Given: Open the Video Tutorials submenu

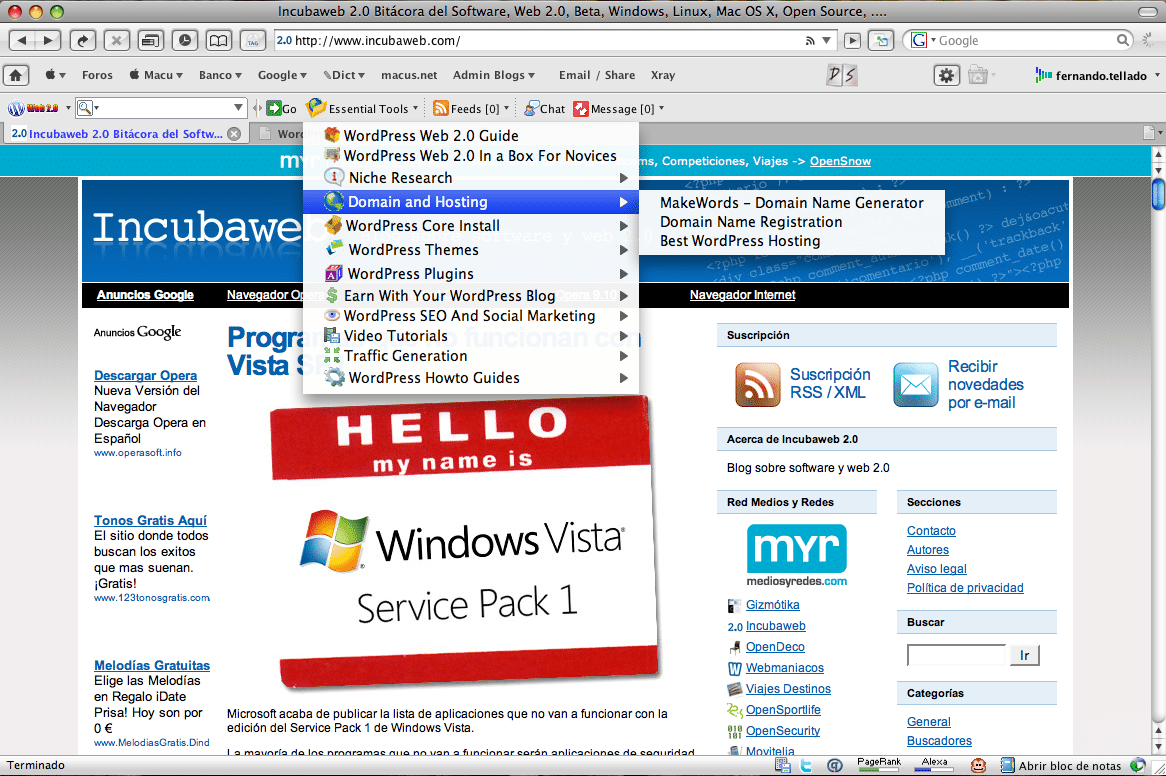Looking at the screenshot, I should point(471,336).
